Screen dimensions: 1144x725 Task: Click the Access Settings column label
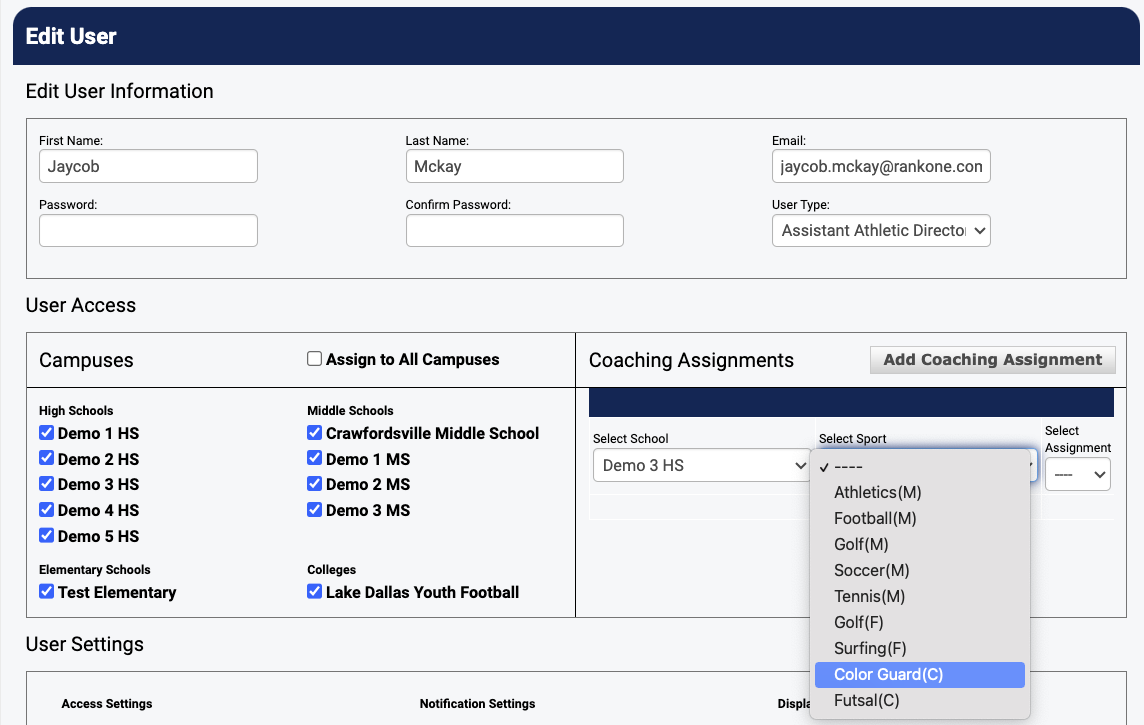107,704
